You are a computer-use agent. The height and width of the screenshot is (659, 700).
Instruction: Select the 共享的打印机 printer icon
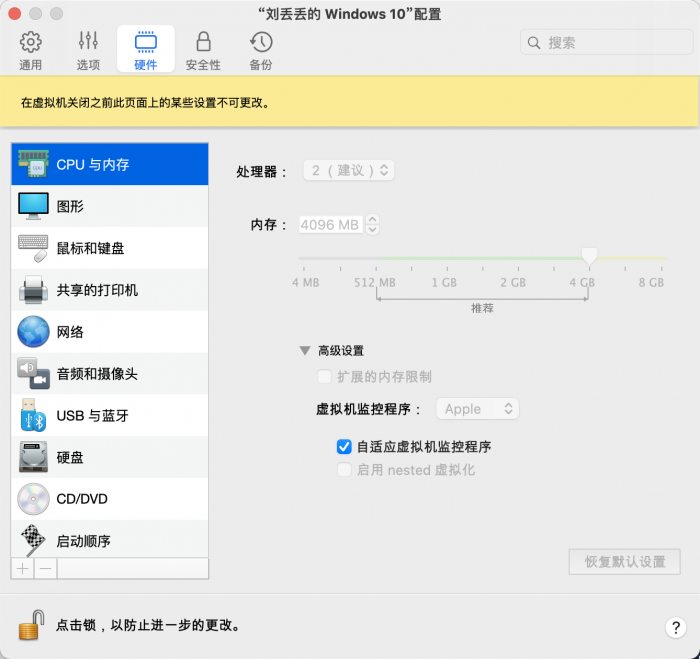33,290
